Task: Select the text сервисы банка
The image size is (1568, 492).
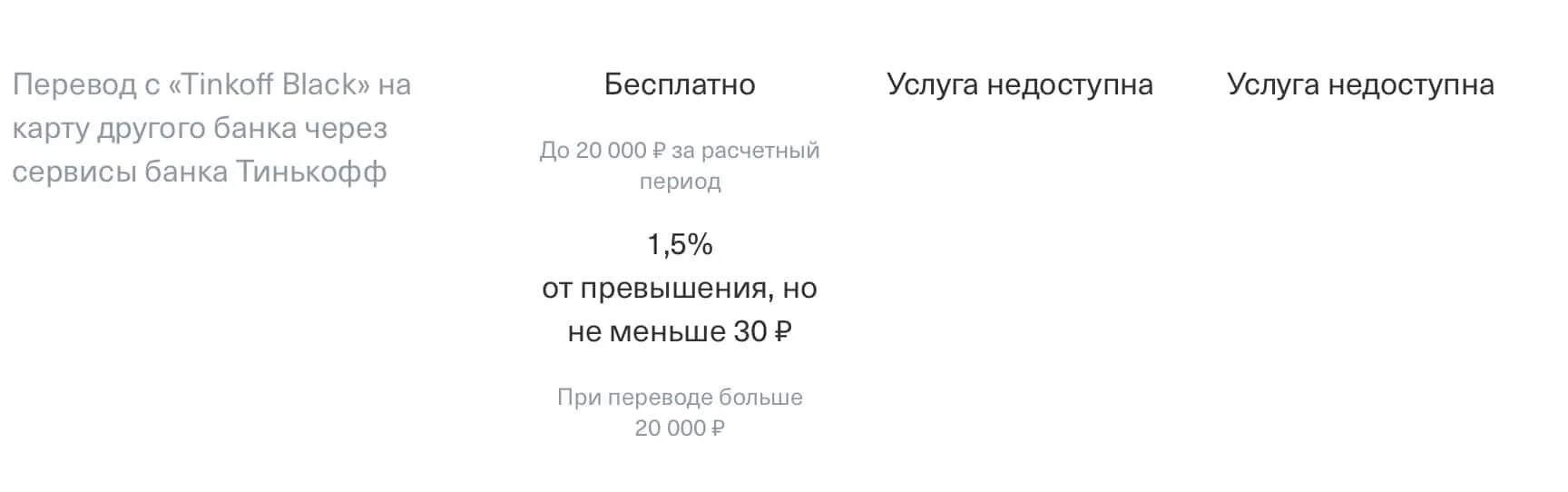Action: tap(120, 172)
